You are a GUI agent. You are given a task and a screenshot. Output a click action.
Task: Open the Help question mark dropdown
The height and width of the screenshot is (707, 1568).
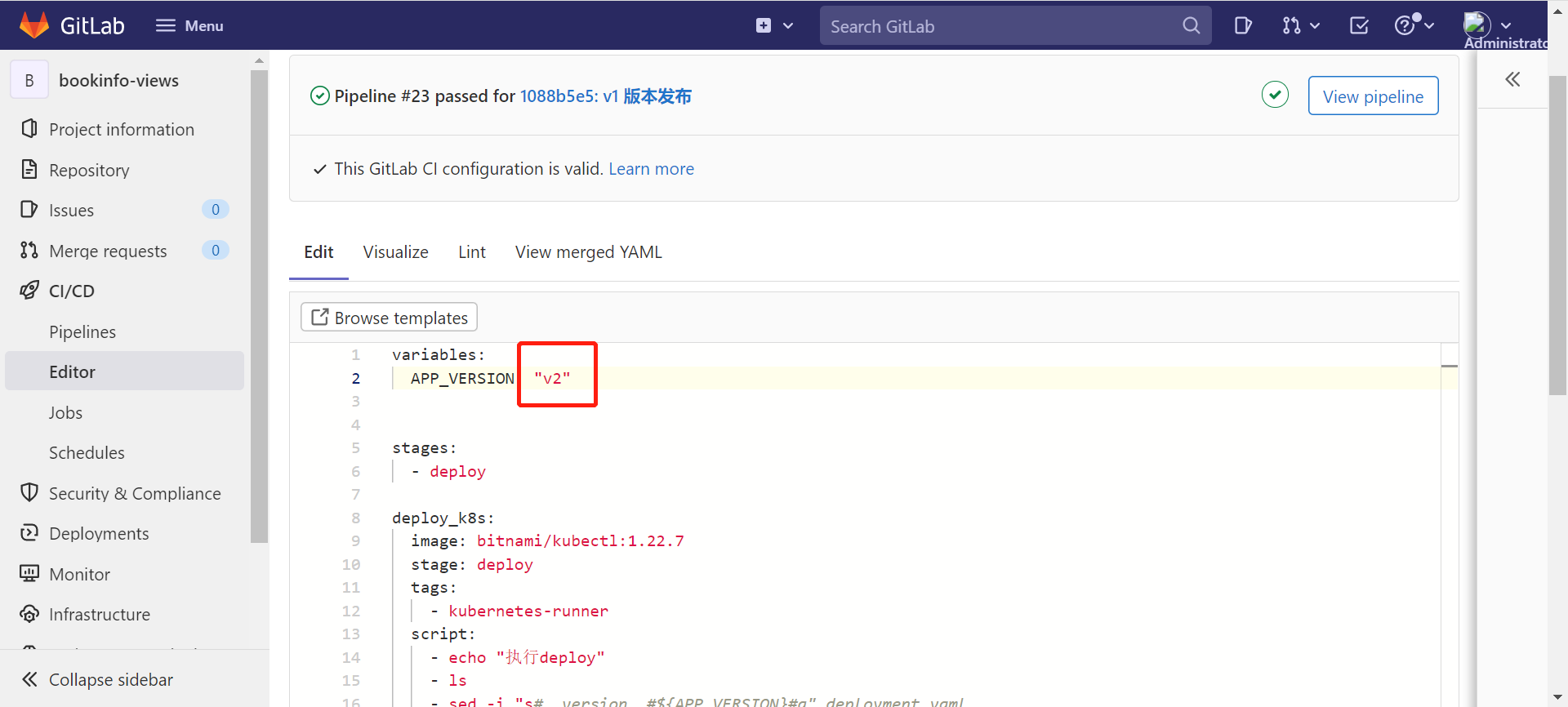tap(1414, 25)
